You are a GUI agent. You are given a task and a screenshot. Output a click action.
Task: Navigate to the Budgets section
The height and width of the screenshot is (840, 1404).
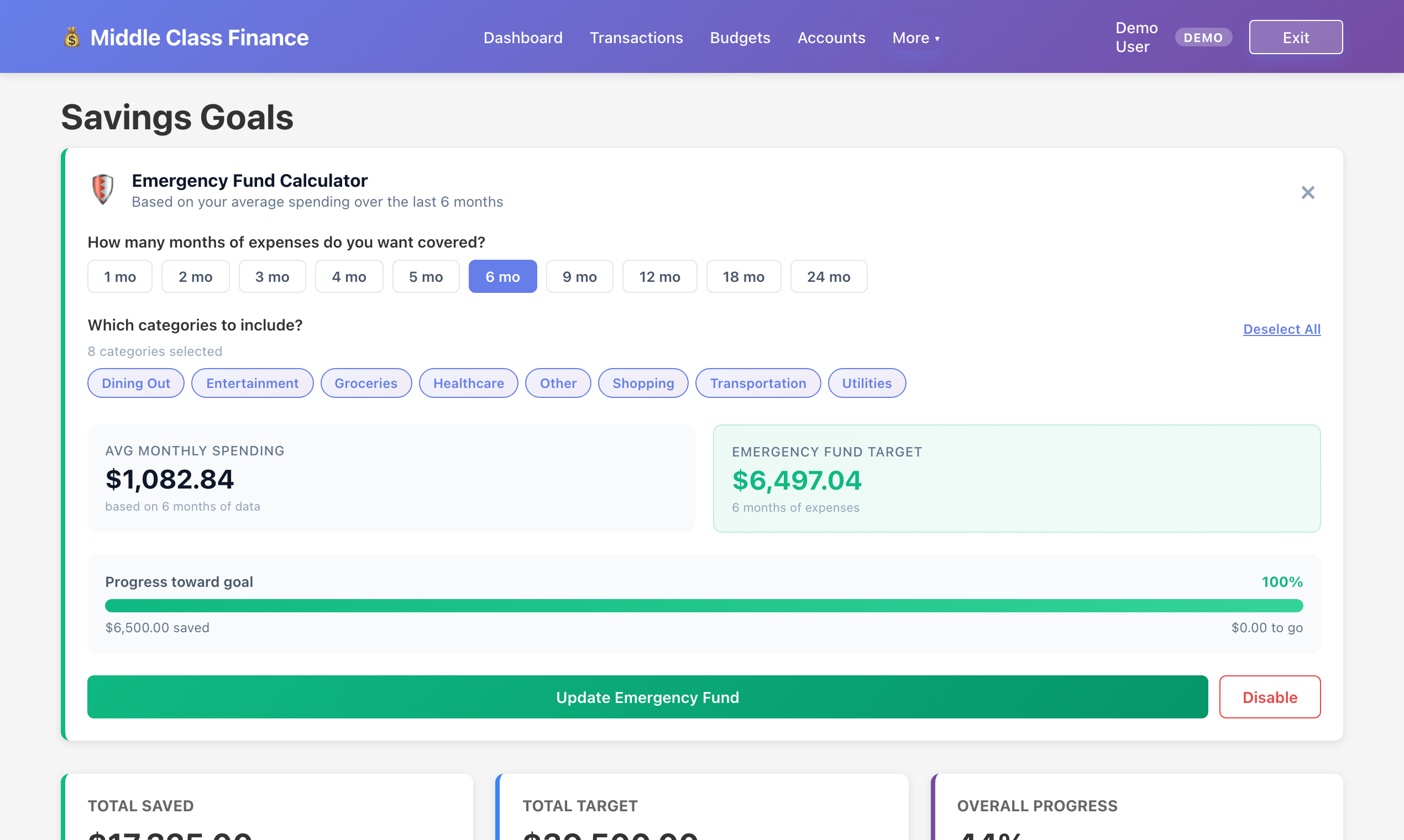740,38
